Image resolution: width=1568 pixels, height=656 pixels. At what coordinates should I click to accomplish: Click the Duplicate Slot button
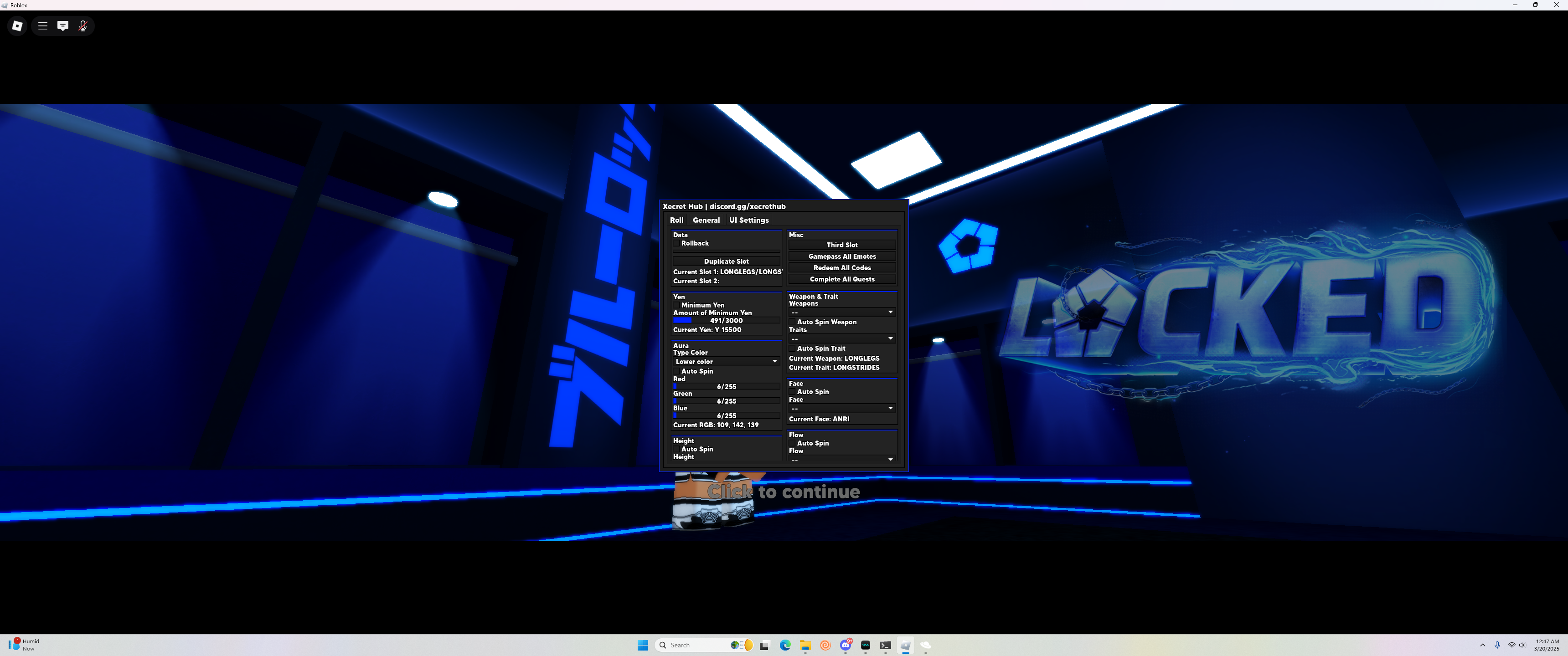click(x=726, y=261)
